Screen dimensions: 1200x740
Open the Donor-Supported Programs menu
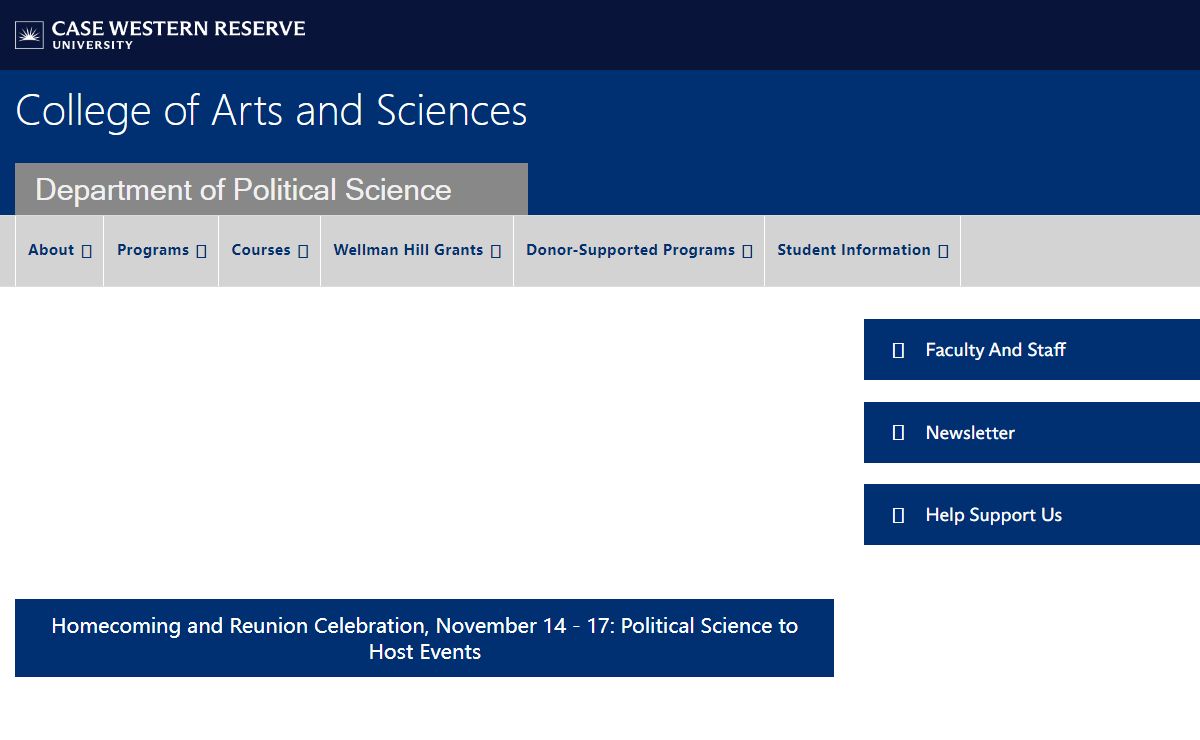639,251
